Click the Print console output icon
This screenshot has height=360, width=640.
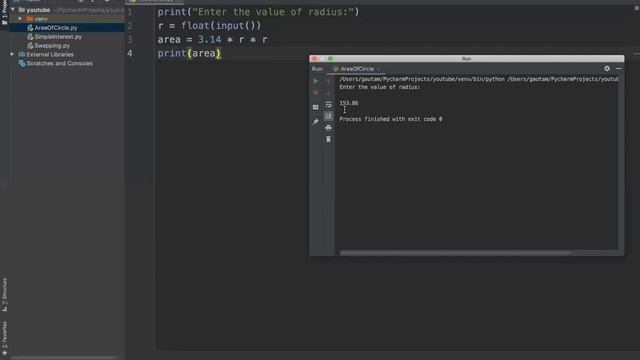coord(329,128)
